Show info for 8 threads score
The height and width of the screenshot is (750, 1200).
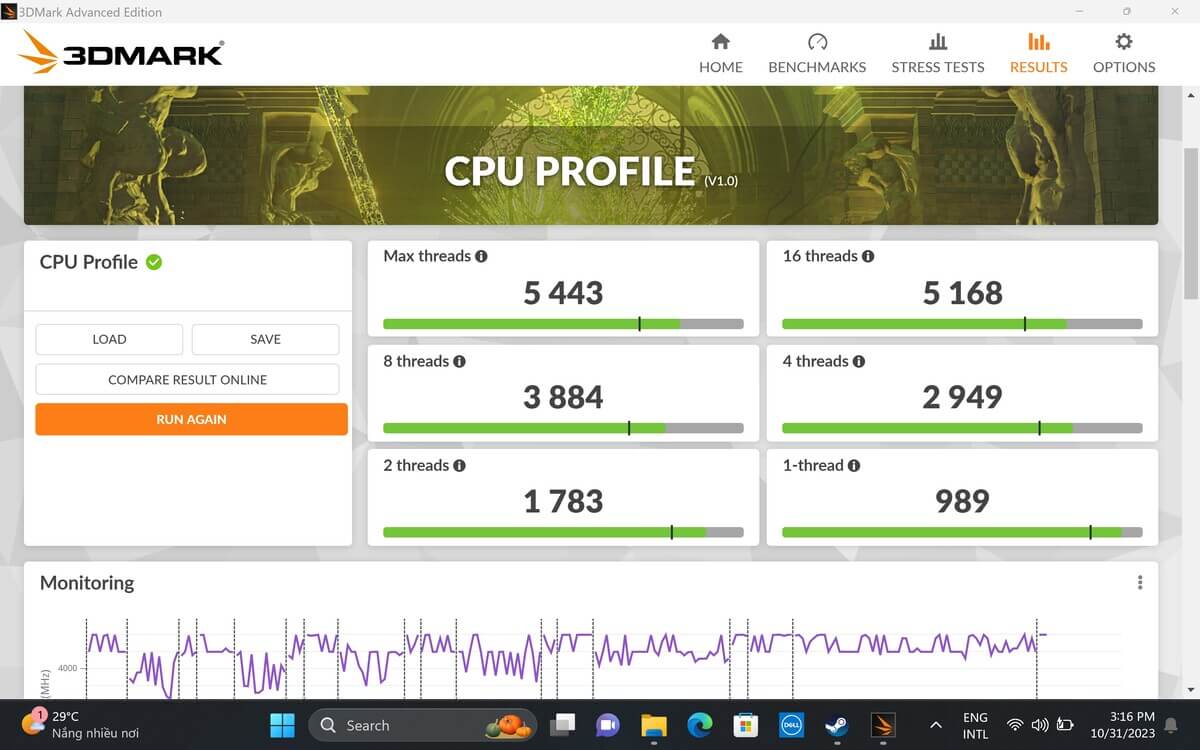click(x=459, y=361)
